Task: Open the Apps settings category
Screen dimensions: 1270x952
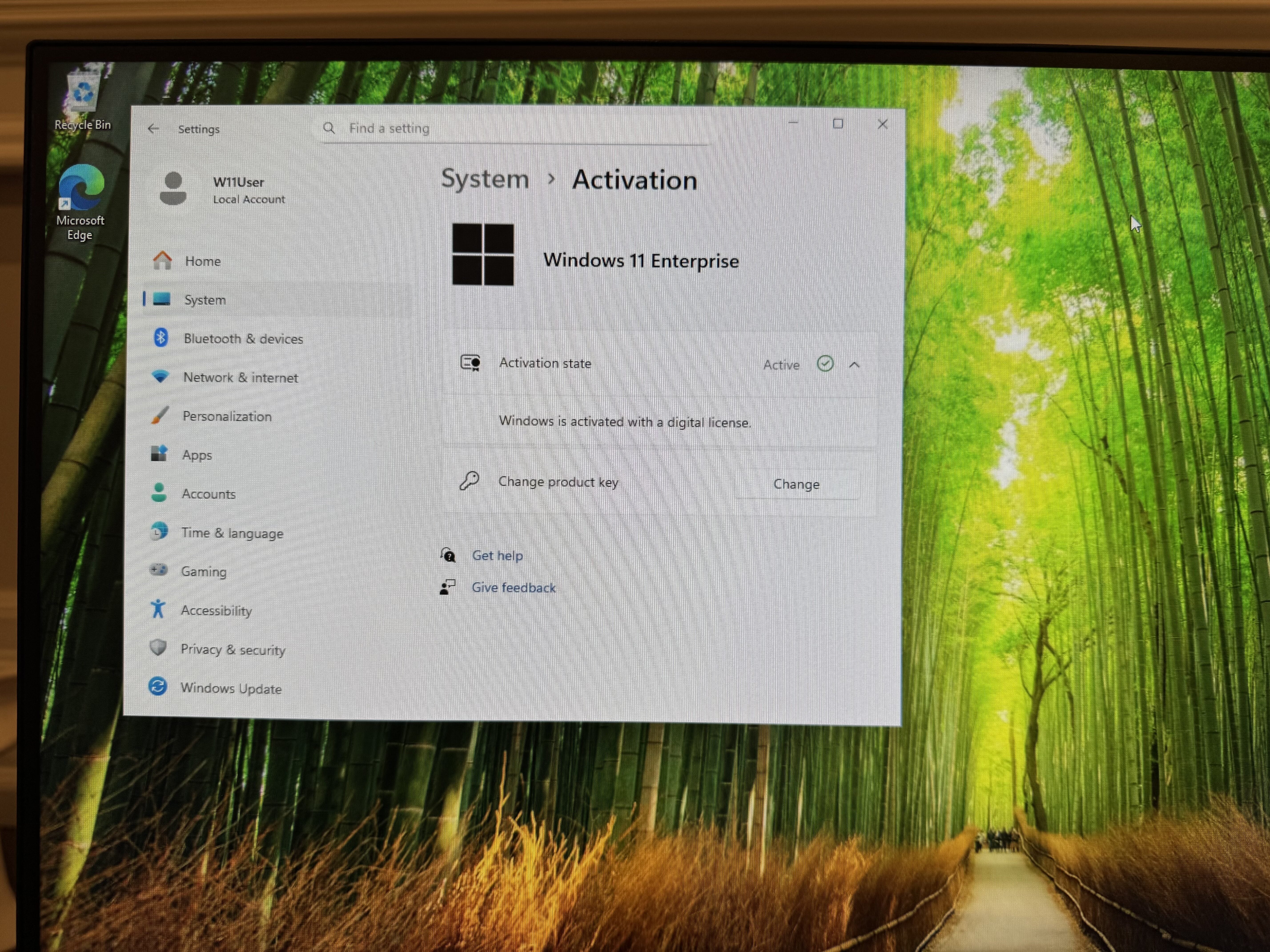Action: click(x=197, y=455)
